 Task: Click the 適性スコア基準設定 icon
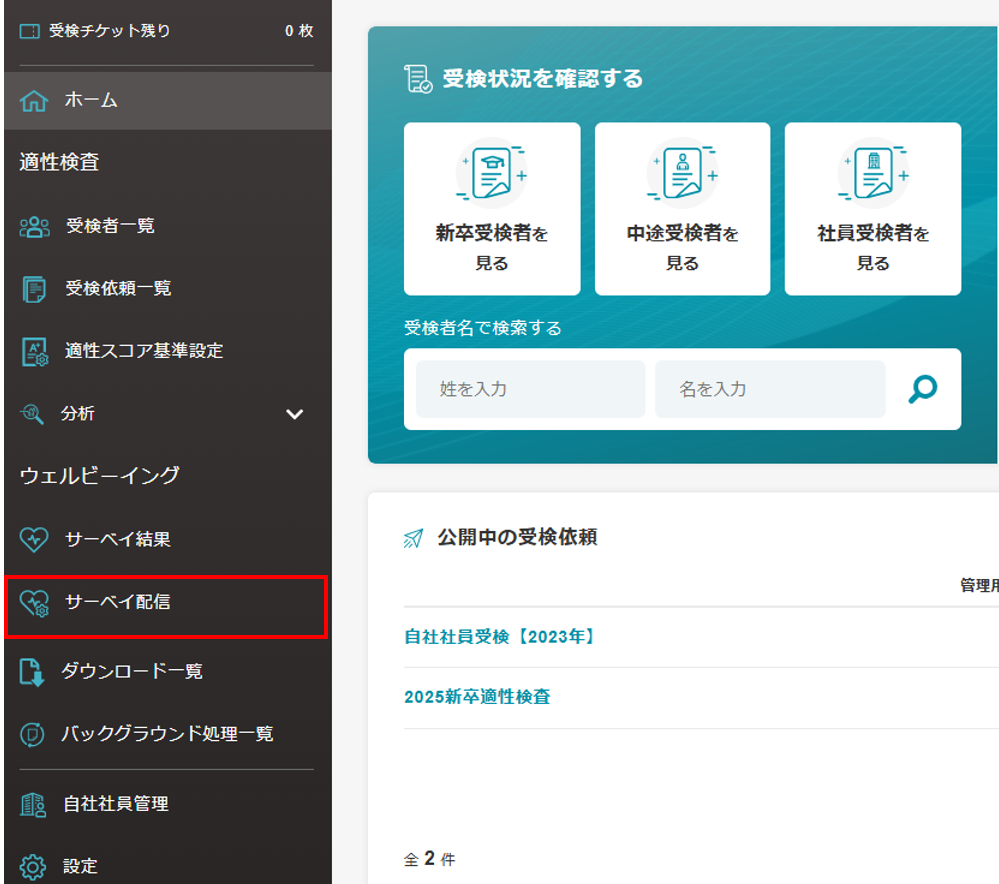tap(34, 352)
